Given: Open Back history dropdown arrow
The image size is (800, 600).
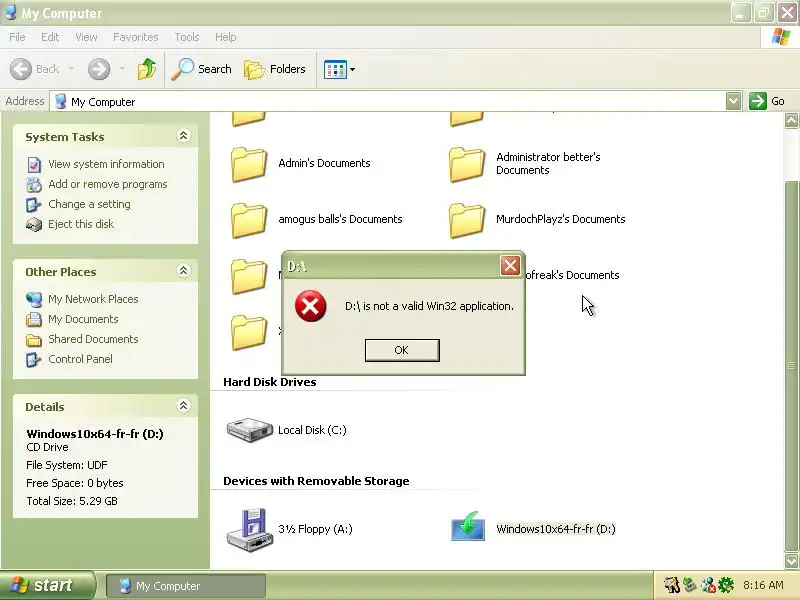Looking at the screenshot, I should pos(71,69).
